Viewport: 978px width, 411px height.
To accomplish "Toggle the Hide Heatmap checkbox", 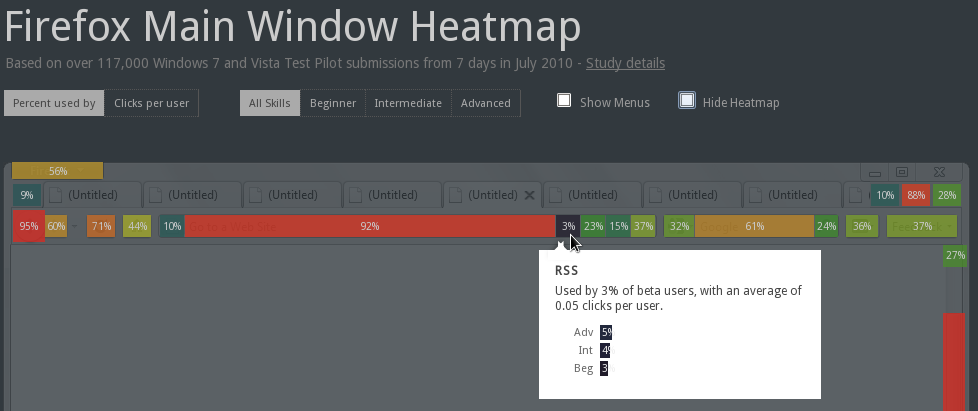I will tap(687, 100).
